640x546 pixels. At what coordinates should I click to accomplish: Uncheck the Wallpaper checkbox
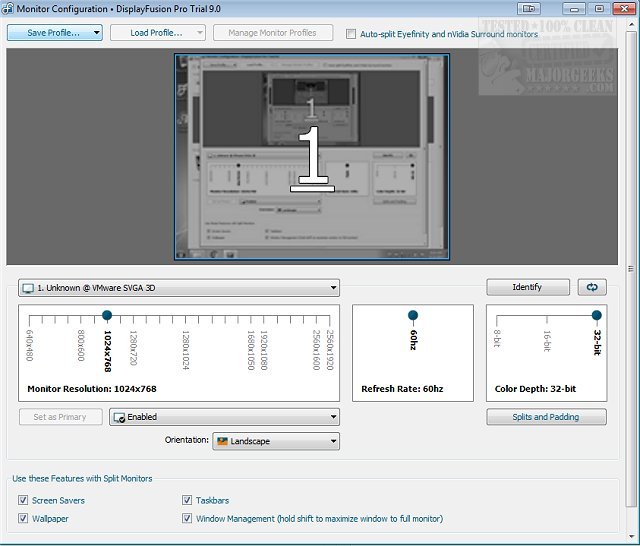pos(23,518)
